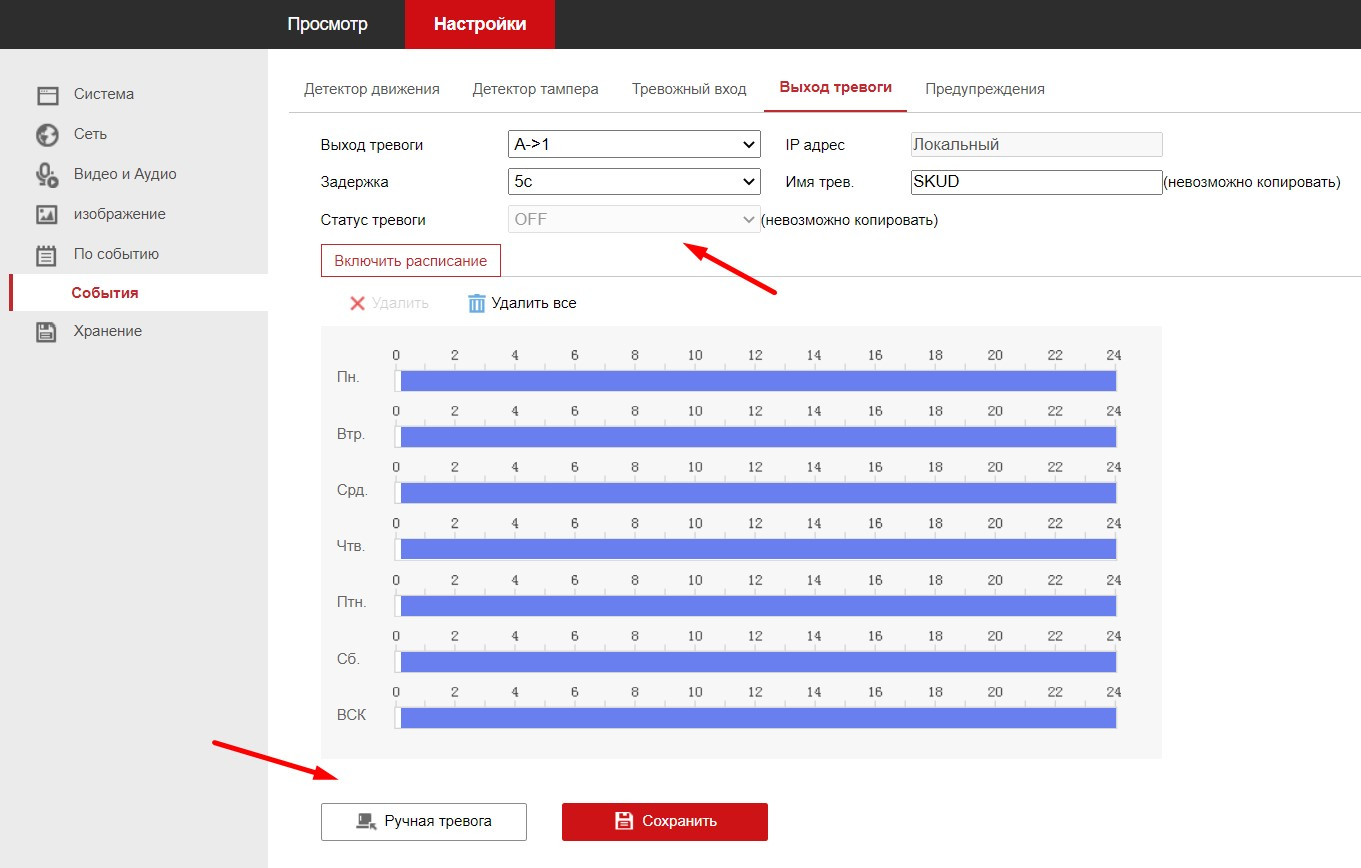Click the Пн. blue schedule bar
This screenshot has height=868, width=1361.
(x=758, y=381)
